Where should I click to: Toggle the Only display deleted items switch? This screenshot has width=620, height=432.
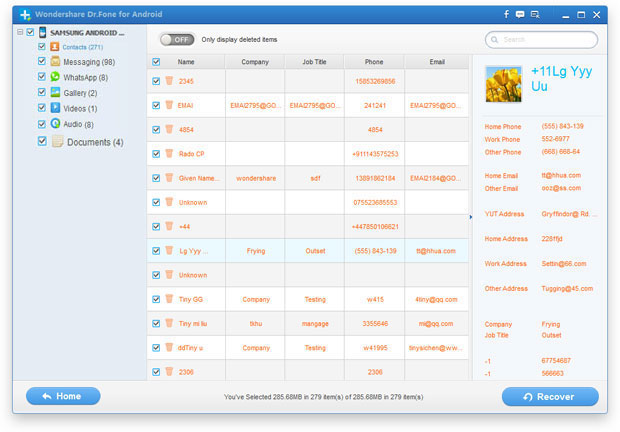coord(177,40)
